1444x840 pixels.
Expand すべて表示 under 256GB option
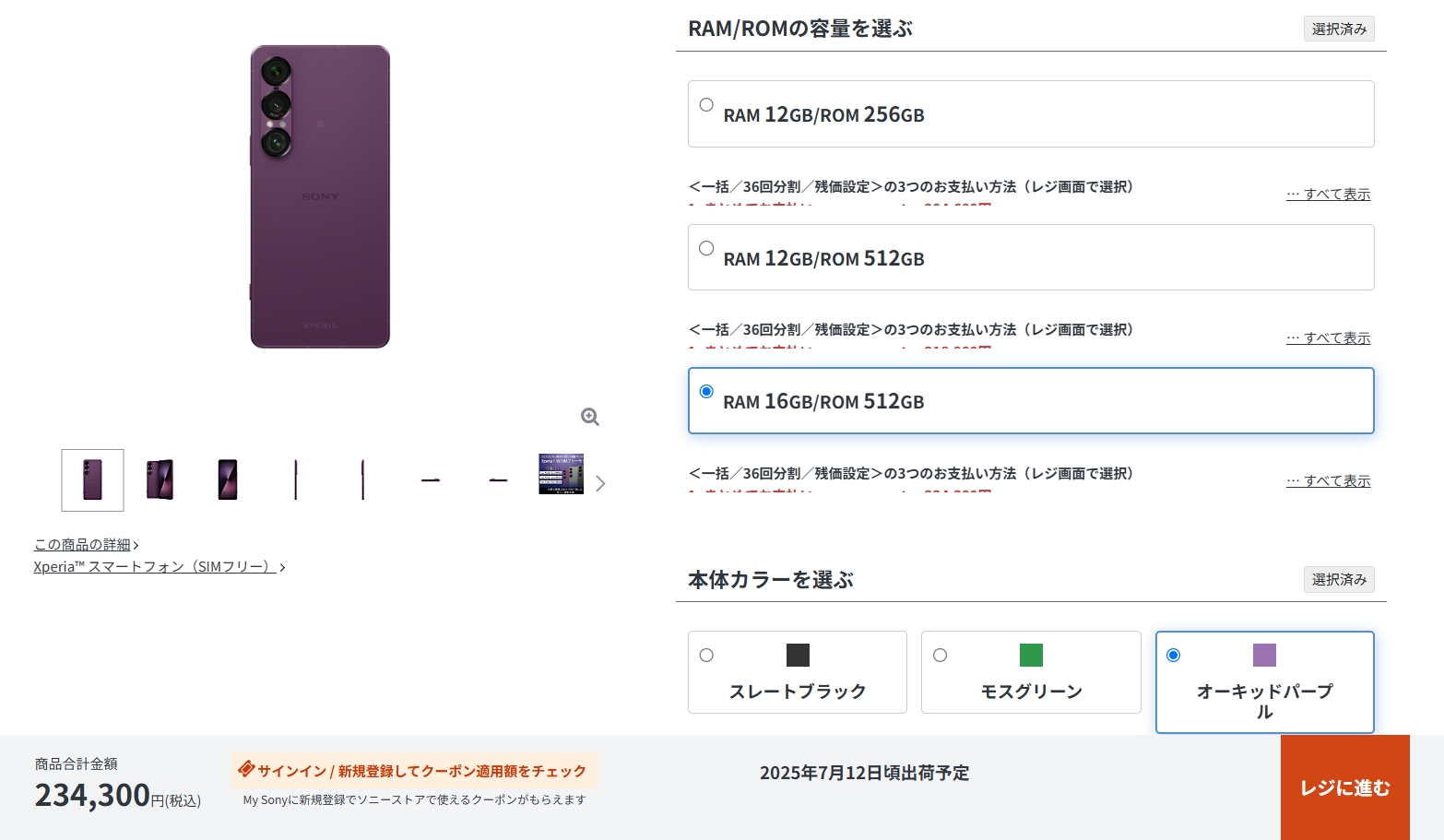1329,194
